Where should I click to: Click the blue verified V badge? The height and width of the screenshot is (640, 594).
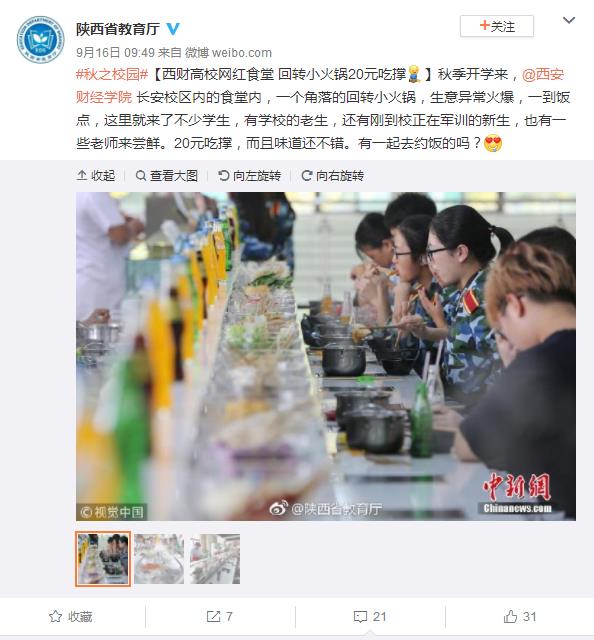(x=173, y=29)
